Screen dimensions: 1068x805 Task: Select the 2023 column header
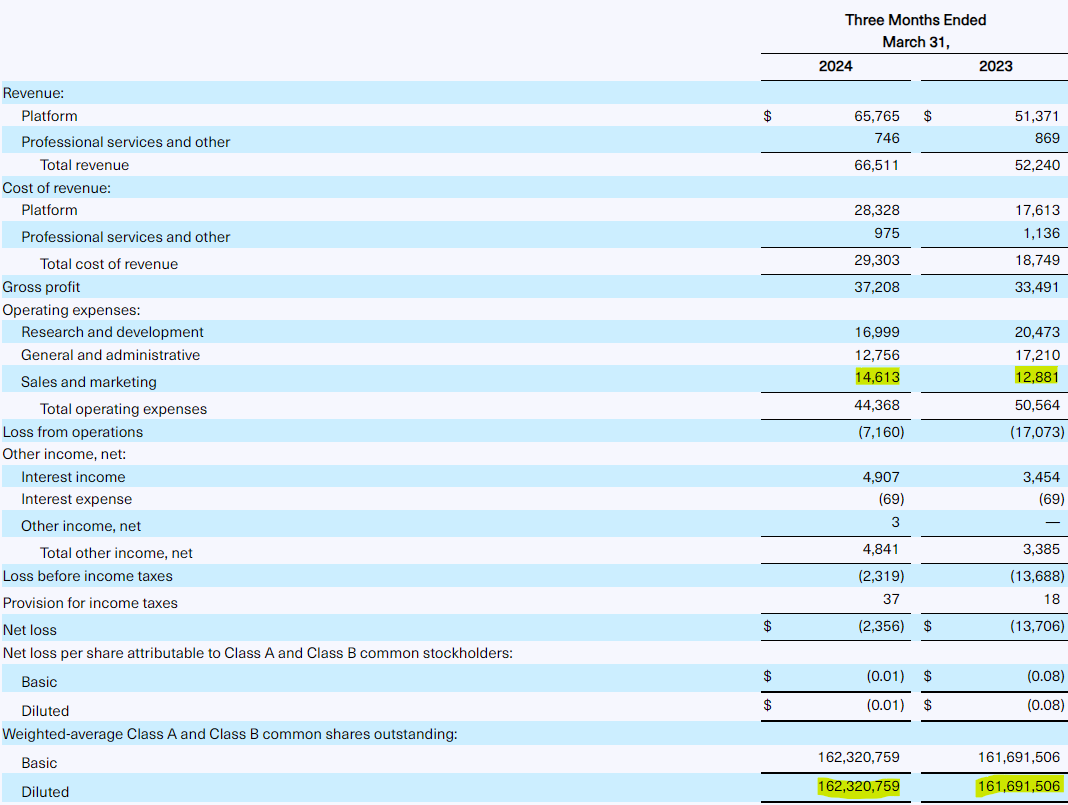point(995,66)
